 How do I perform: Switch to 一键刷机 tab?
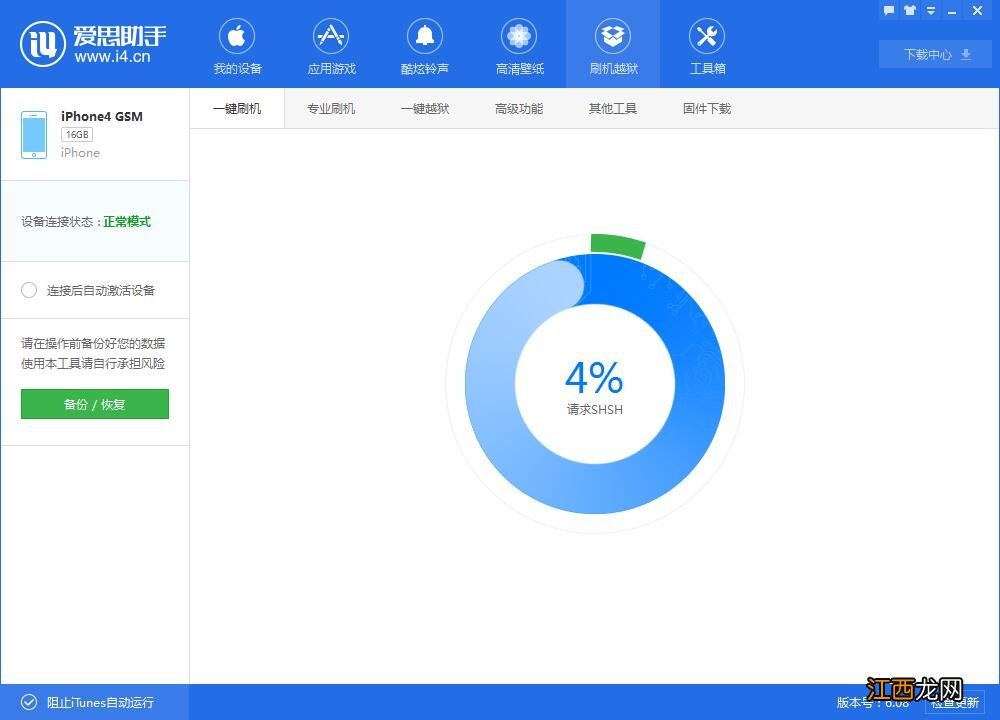[237, 108]
